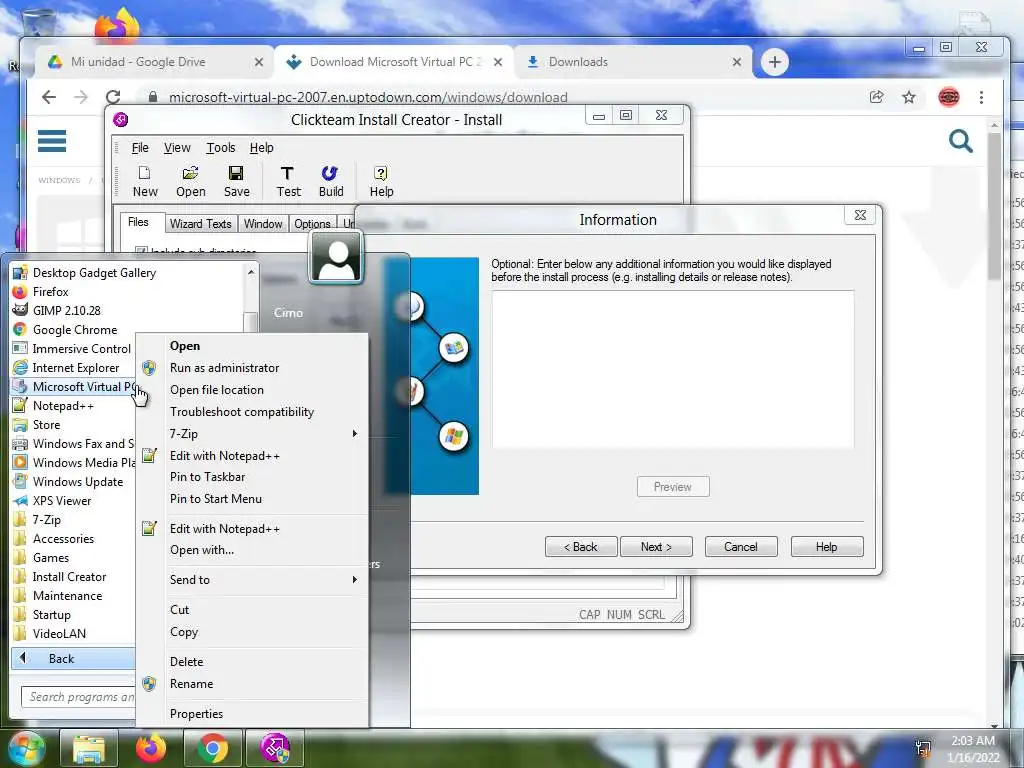Switch to the Downloads Chrome tab
This screenshot has width=1024, height=768.
tap(633, 62)
